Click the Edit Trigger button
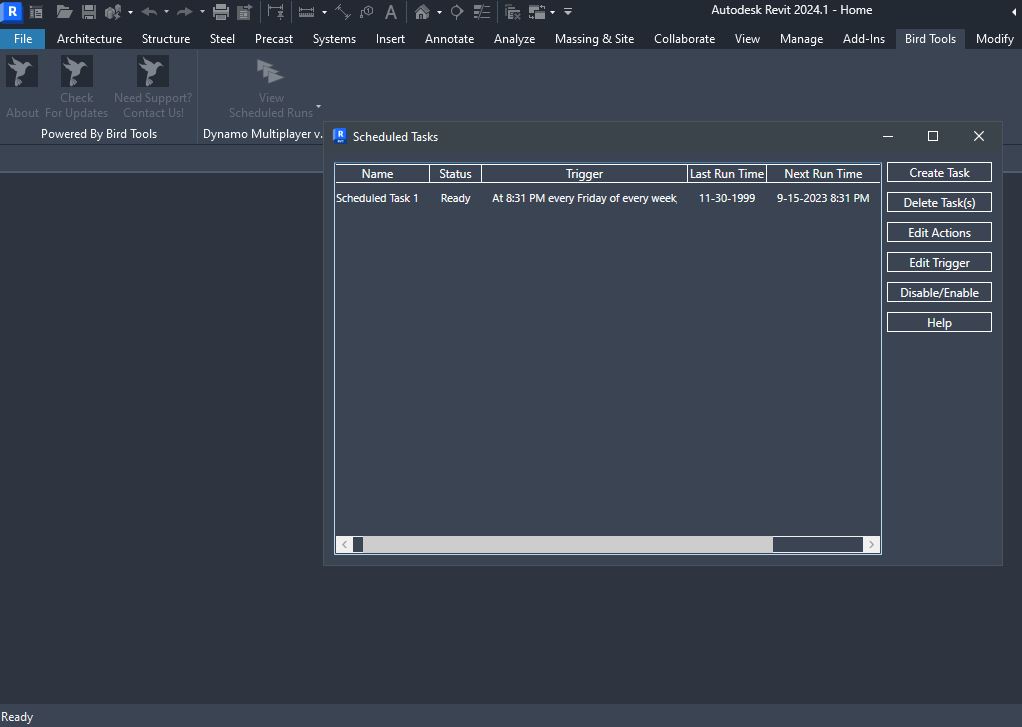The image size is (1022, 727). (939, 262)
